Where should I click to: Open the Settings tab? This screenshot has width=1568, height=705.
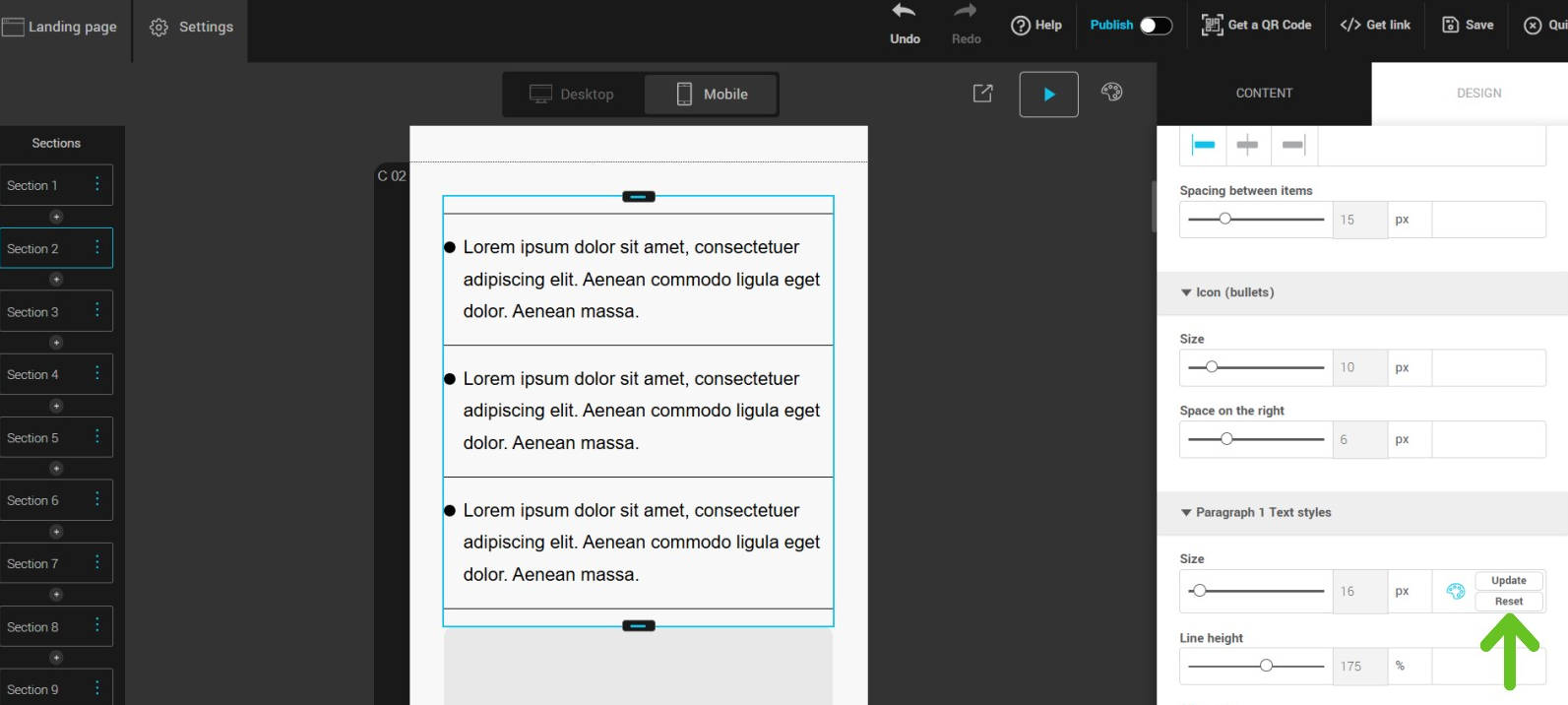[x=192, y=27]
